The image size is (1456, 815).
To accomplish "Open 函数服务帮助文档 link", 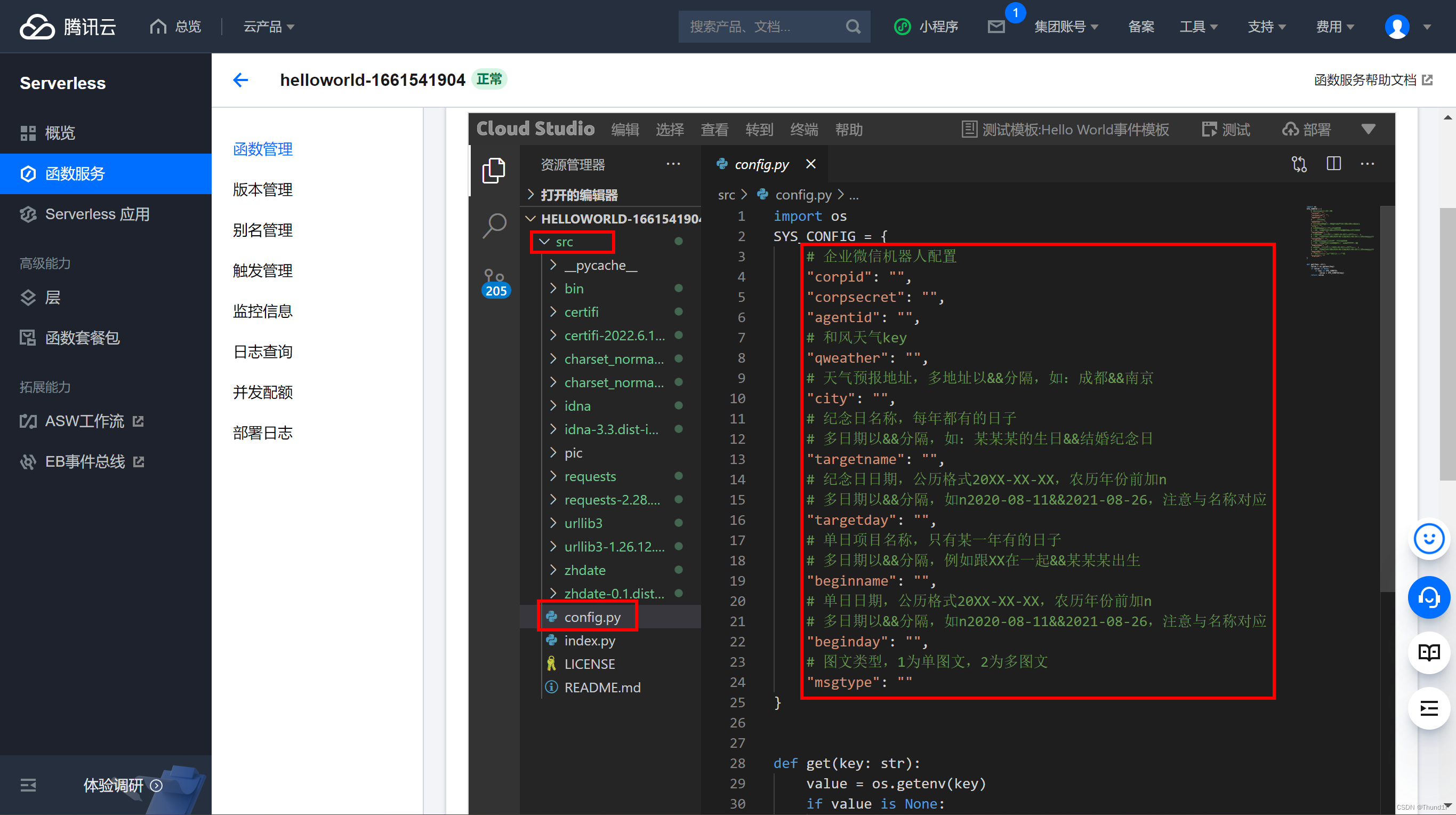I will [x=1373, y=80].
